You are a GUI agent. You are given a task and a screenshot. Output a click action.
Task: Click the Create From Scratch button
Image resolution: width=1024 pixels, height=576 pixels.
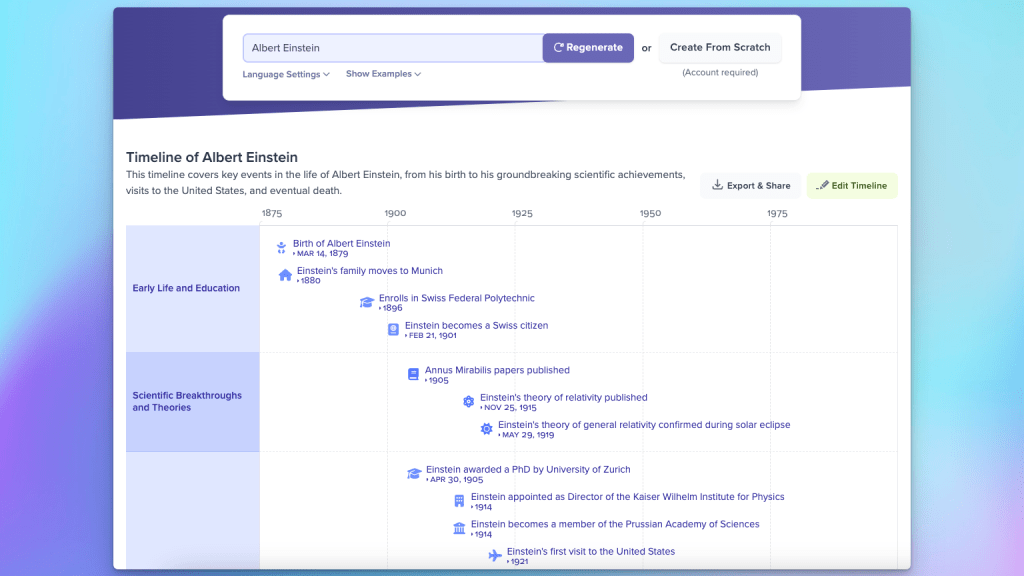click(720, 47)
